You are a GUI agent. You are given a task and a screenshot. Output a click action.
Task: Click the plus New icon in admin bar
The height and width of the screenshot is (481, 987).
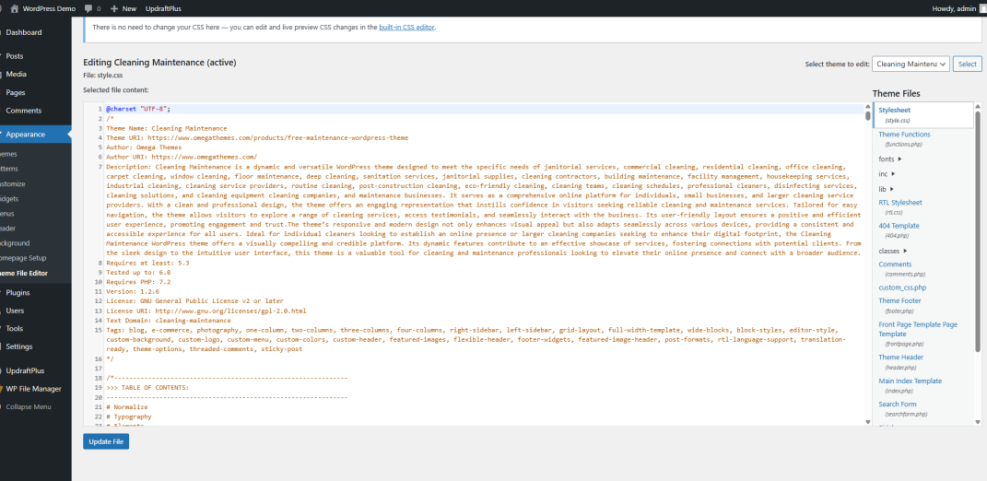114,9
